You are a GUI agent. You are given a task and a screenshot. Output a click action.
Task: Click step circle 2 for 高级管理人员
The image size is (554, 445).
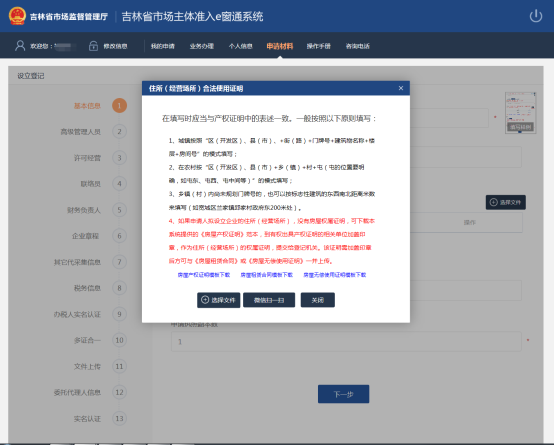[x=119, y=131]
